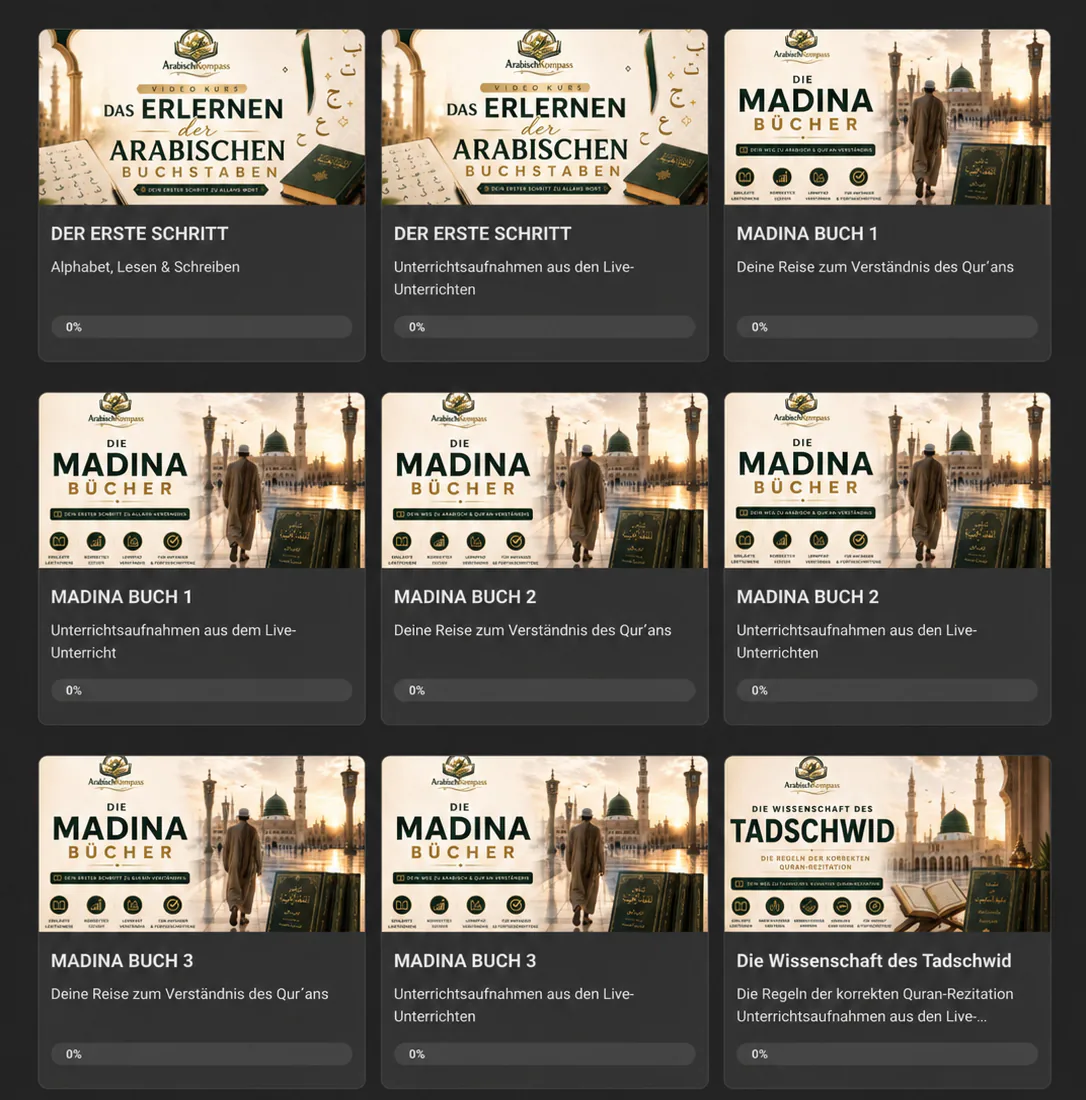Click MADINA BUCH 3 title above Deine Reise description
The image size is (1086, 1100).
tap(122, 960)
